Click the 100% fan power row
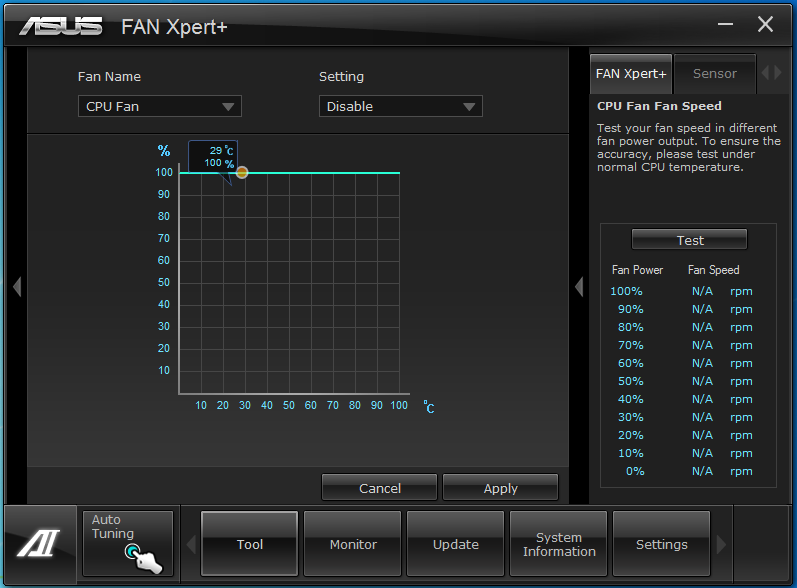Viewport: 797px width, 588px height. [x=681, y=291]
